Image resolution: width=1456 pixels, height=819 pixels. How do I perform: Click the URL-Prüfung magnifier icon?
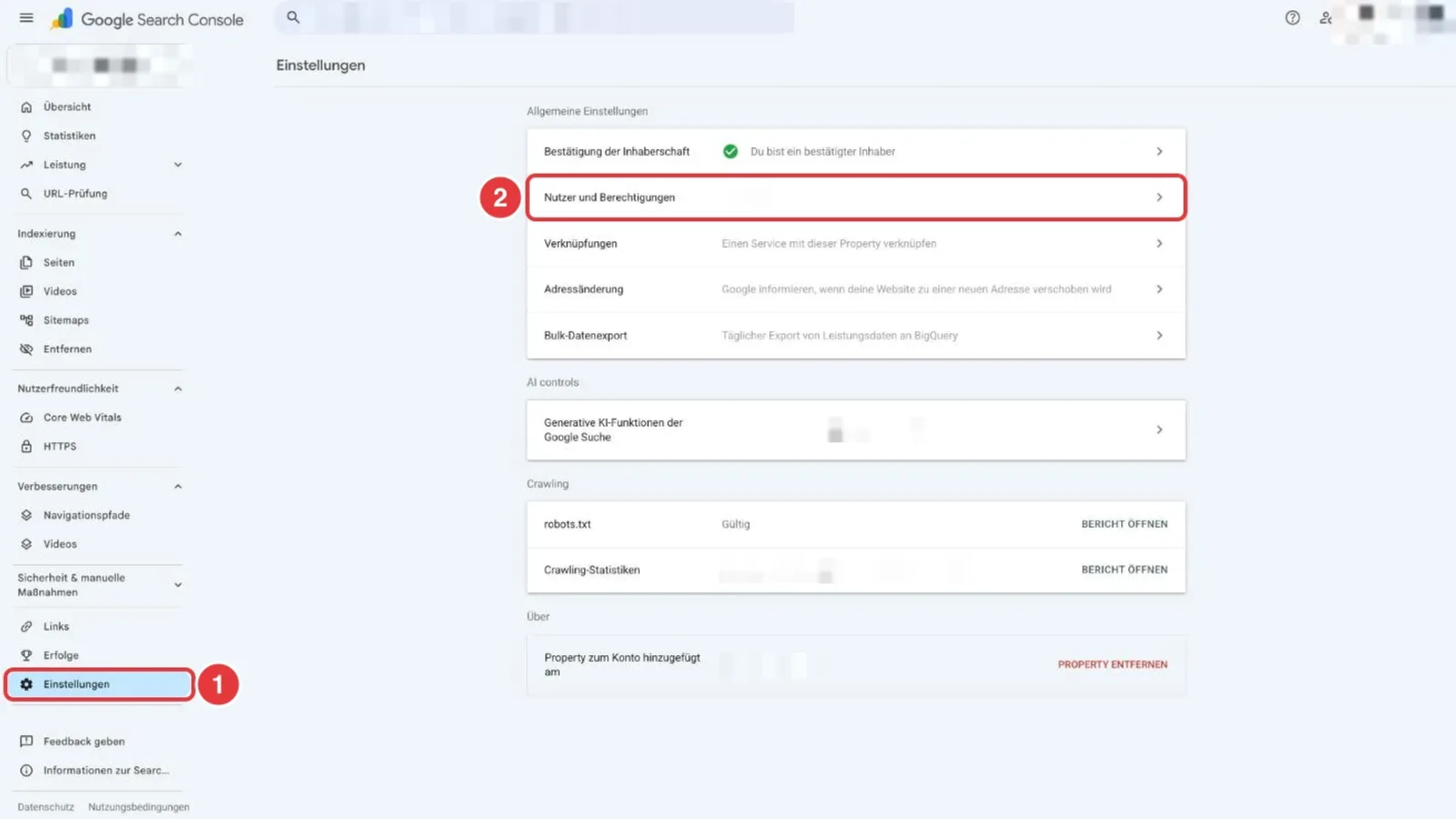(26, 194)
